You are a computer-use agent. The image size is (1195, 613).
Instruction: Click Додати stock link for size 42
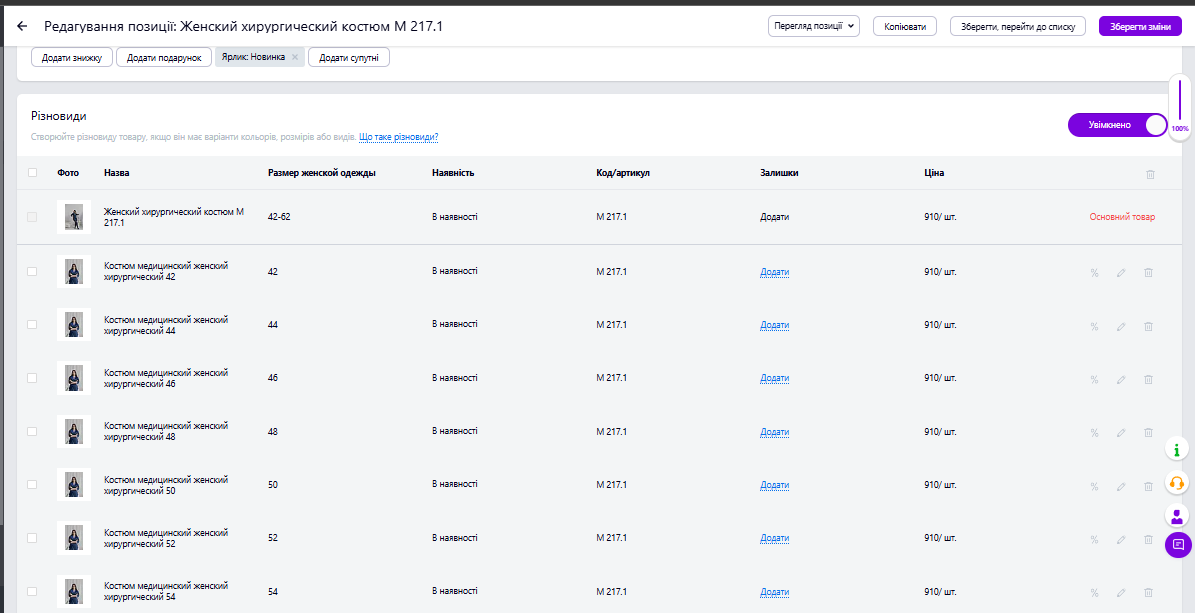coord(774,271)
